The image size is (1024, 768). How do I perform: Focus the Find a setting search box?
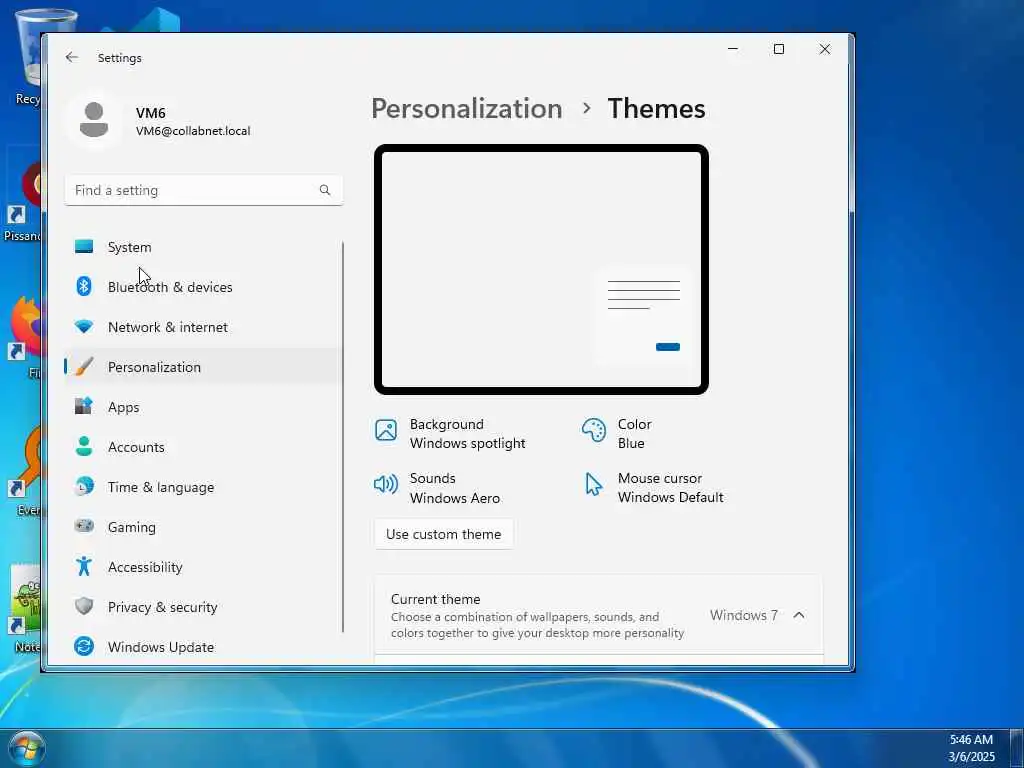(x=204, y=190)
